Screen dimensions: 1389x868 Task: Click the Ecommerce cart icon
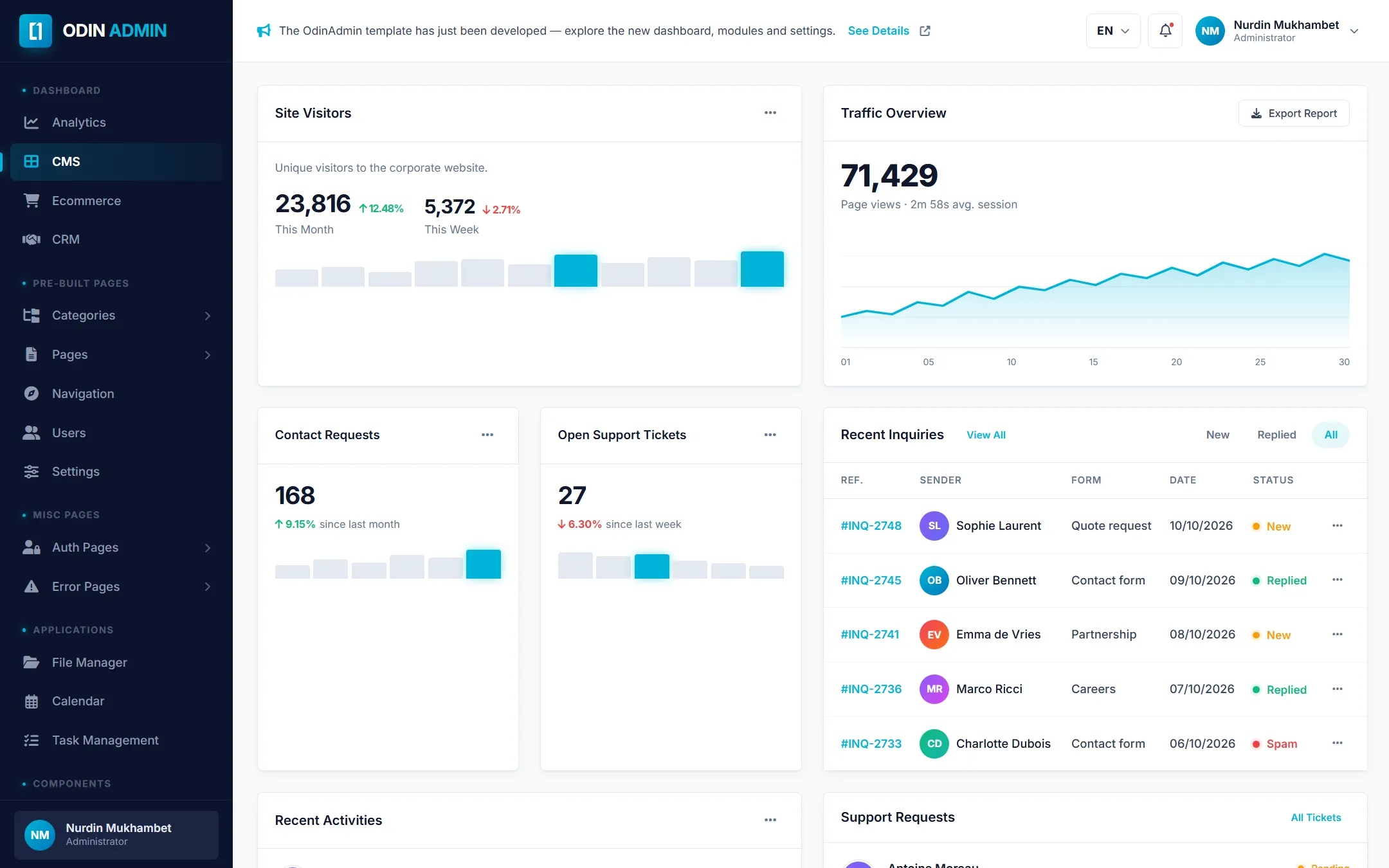coord(31,201)
